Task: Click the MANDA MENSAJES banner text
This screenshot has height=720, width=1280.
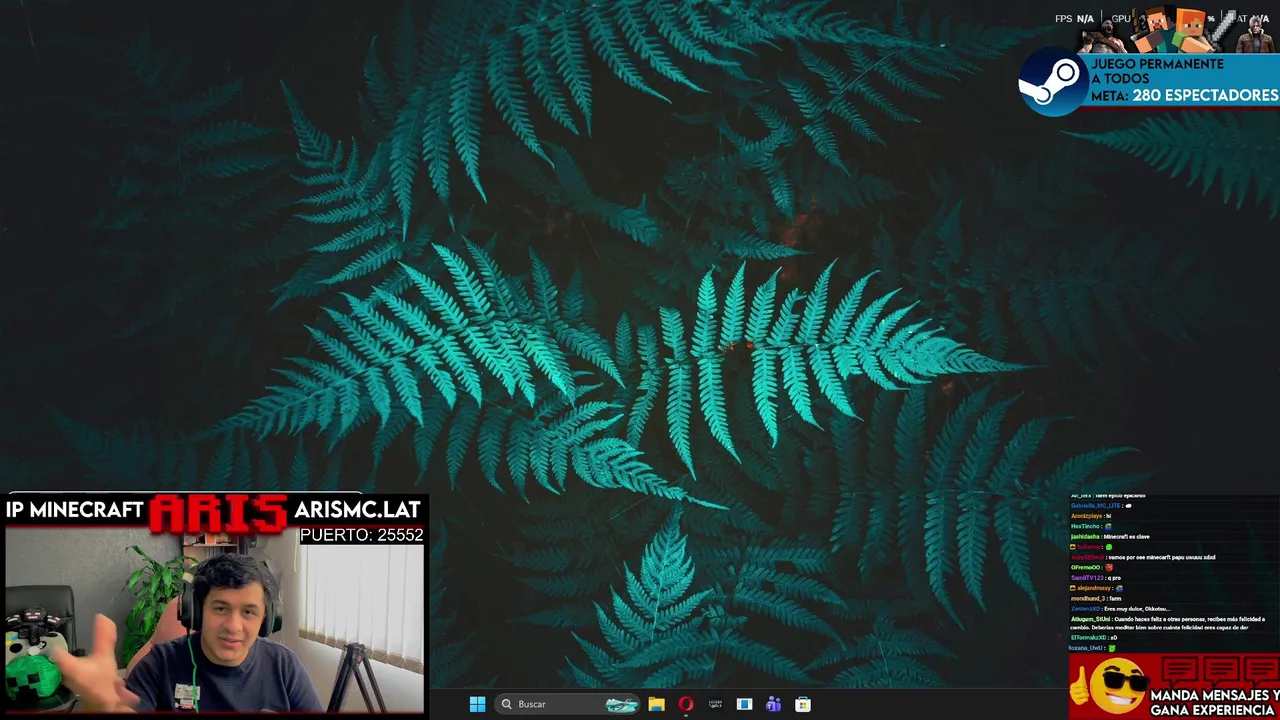Action: pos(1213,702)
